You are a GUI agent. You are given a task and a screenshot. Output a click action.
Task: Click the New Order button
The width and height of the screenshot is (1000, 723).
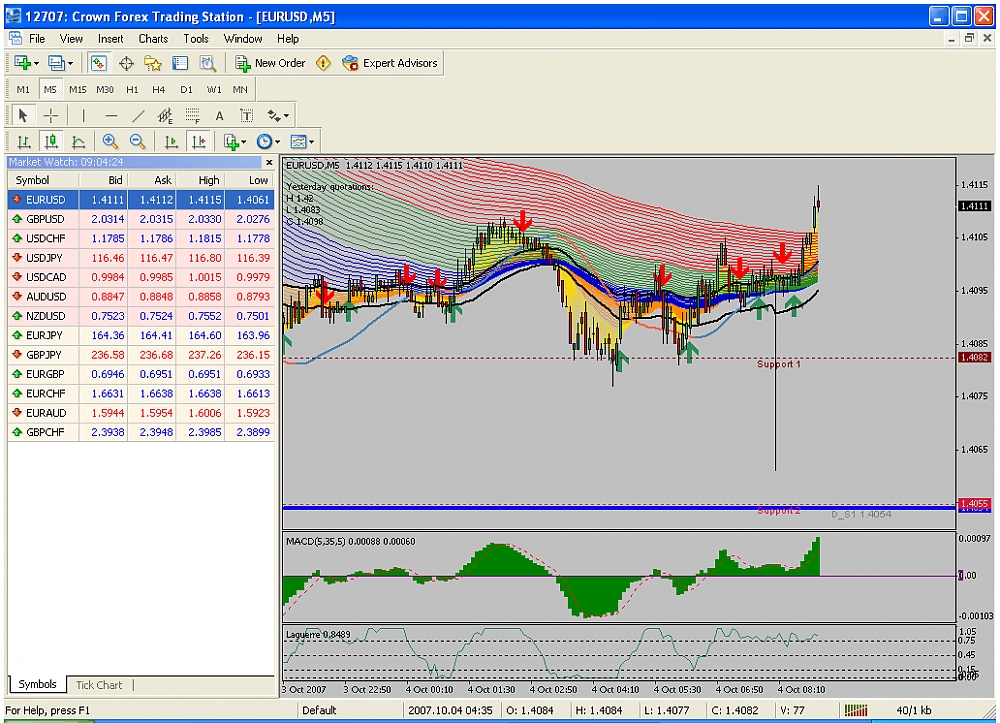tap(270, 63)
